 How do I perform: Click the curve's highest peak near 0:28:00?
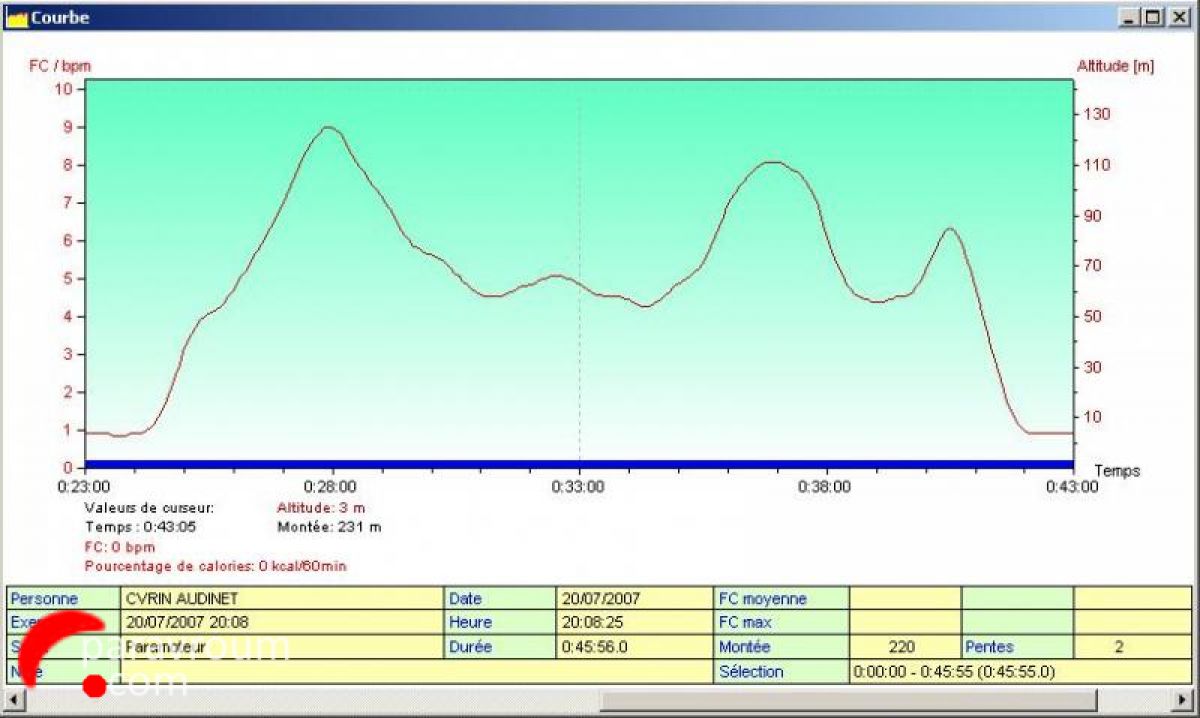point(328,127)
